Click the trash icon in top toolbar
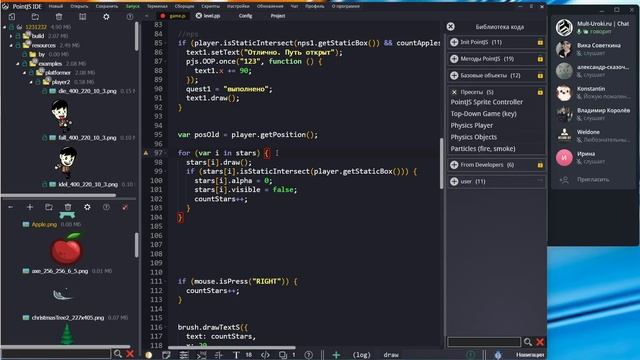640x360 pixels. pos(59,17)
